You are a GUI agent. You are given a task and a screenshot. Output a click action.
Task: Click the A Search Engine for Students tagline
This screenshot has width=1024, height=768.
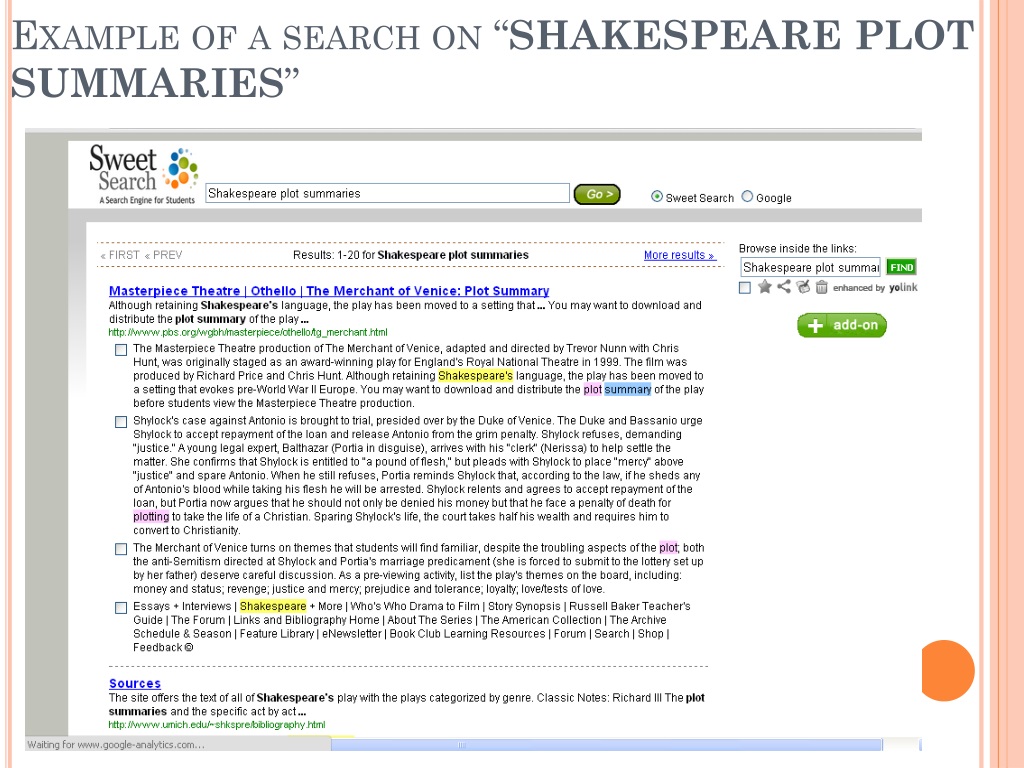pyautogui.click(x=147, y=200)
